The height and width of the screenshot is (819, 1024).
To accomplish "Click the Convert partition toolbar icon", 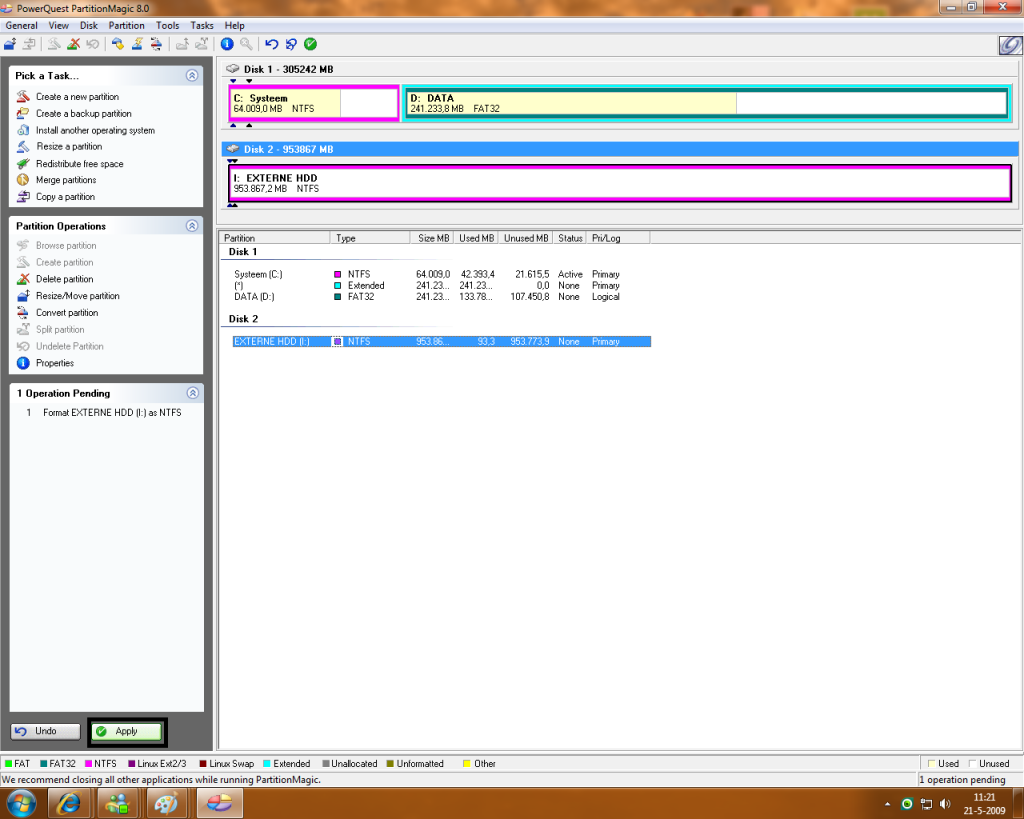I will coord(156,44).
